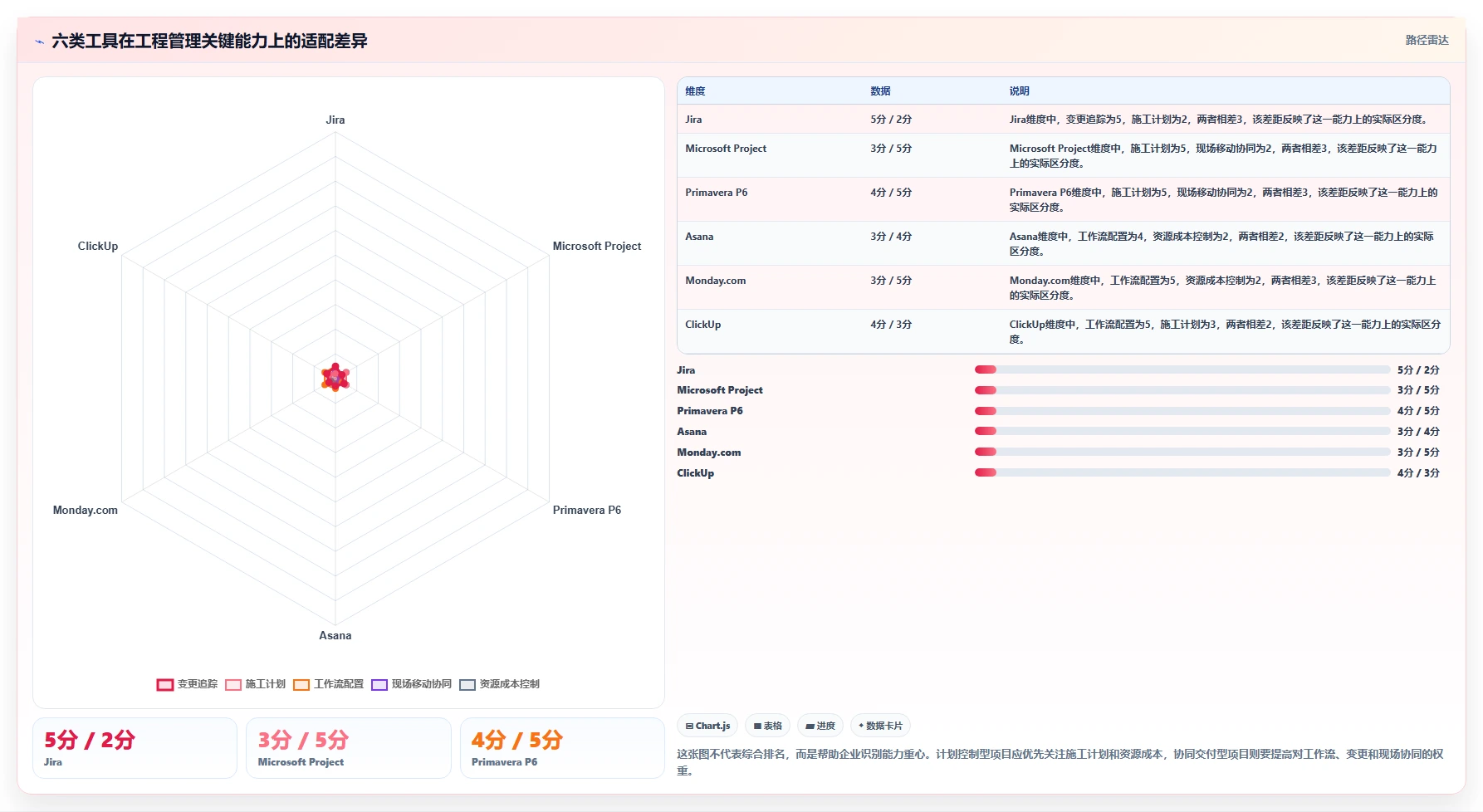Click the Asana label in progress list
The height and width of the screenshot is (812, 1483).
coord(692,432)
